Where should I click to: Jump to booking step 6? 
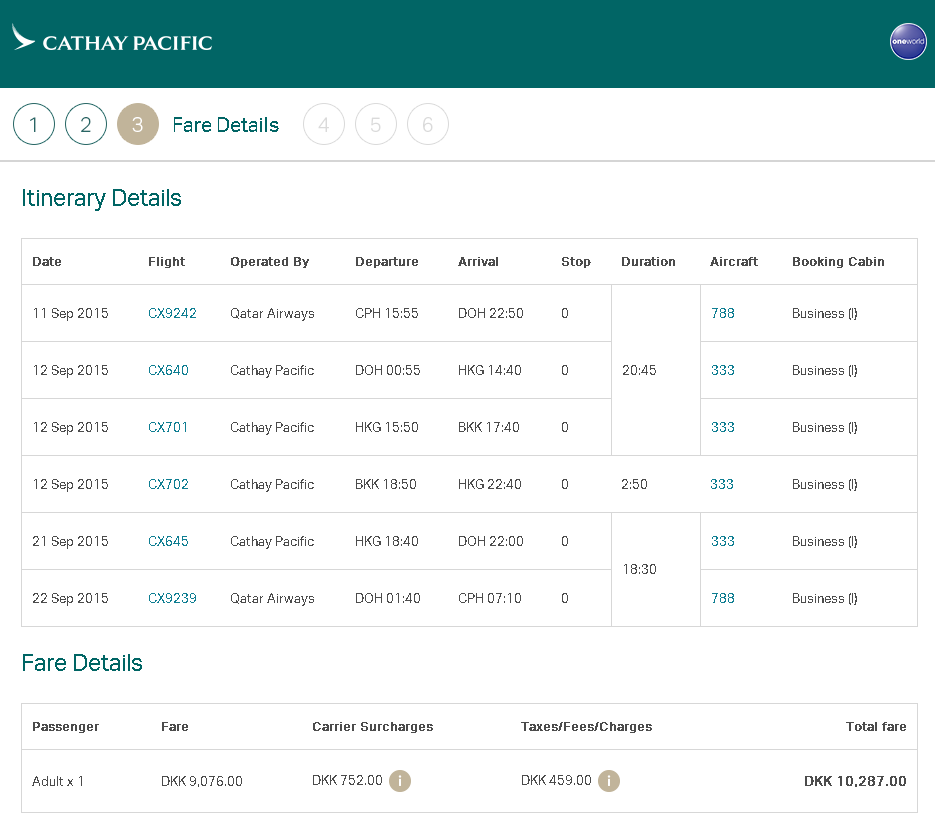pos(428,125)
